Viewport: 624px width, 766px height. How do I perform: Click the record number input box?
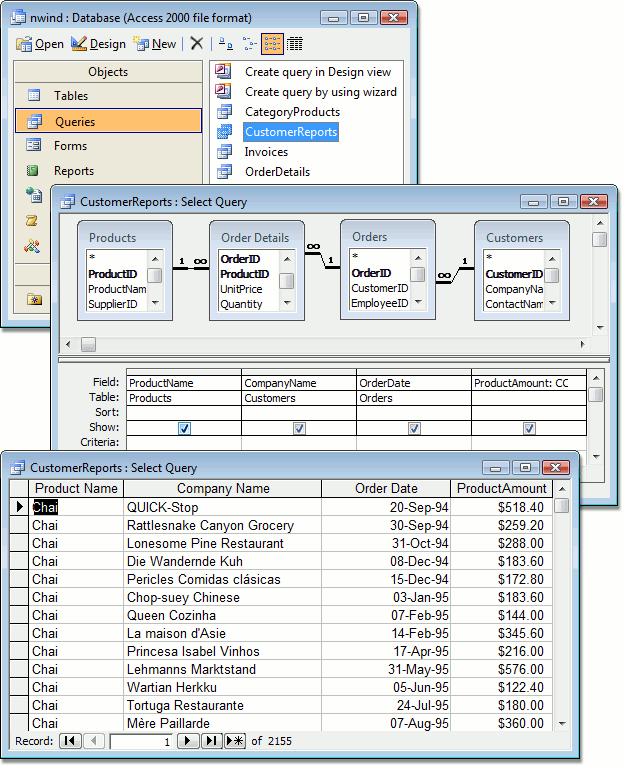click(141, 742)
